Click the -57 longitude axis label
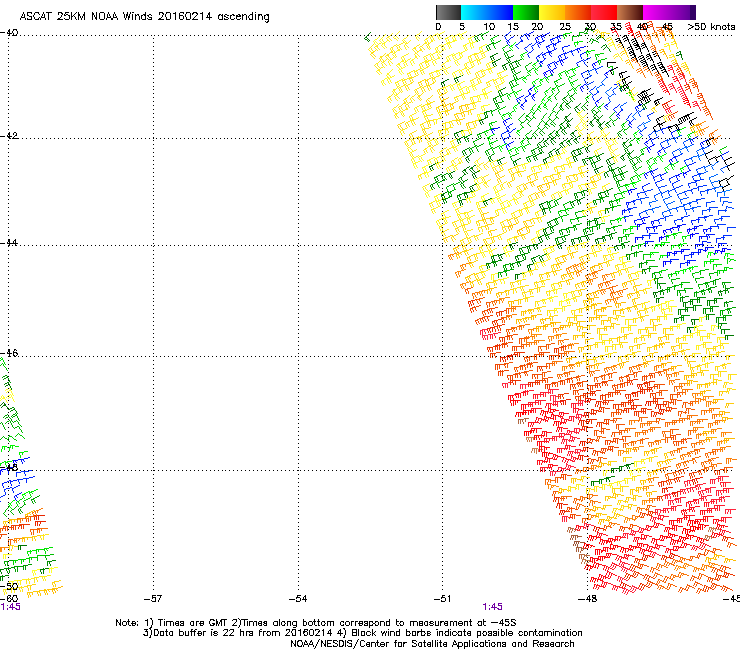The width and height of the screenshot is (740, 650). point(153,599)
